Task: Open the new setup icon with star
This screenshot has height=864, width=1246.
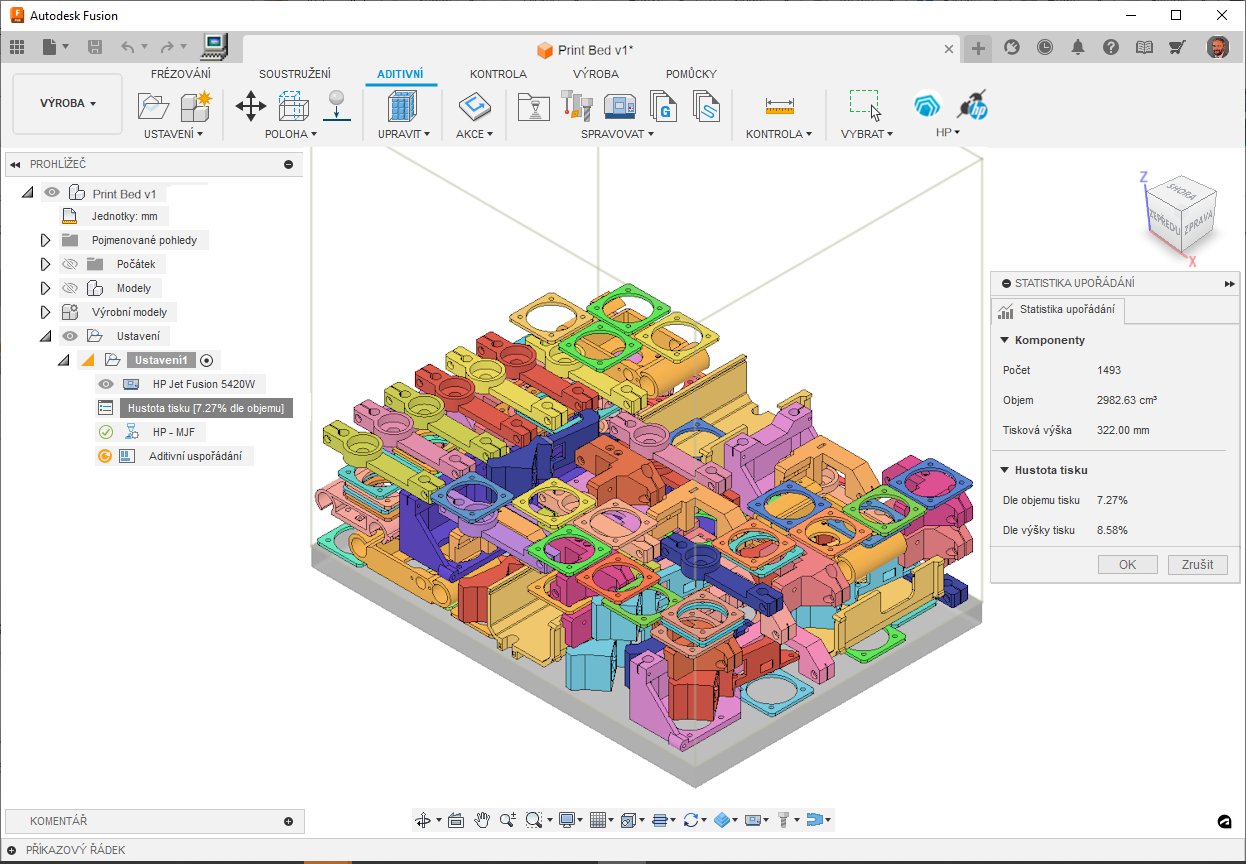Action: (x=195, y=105)
